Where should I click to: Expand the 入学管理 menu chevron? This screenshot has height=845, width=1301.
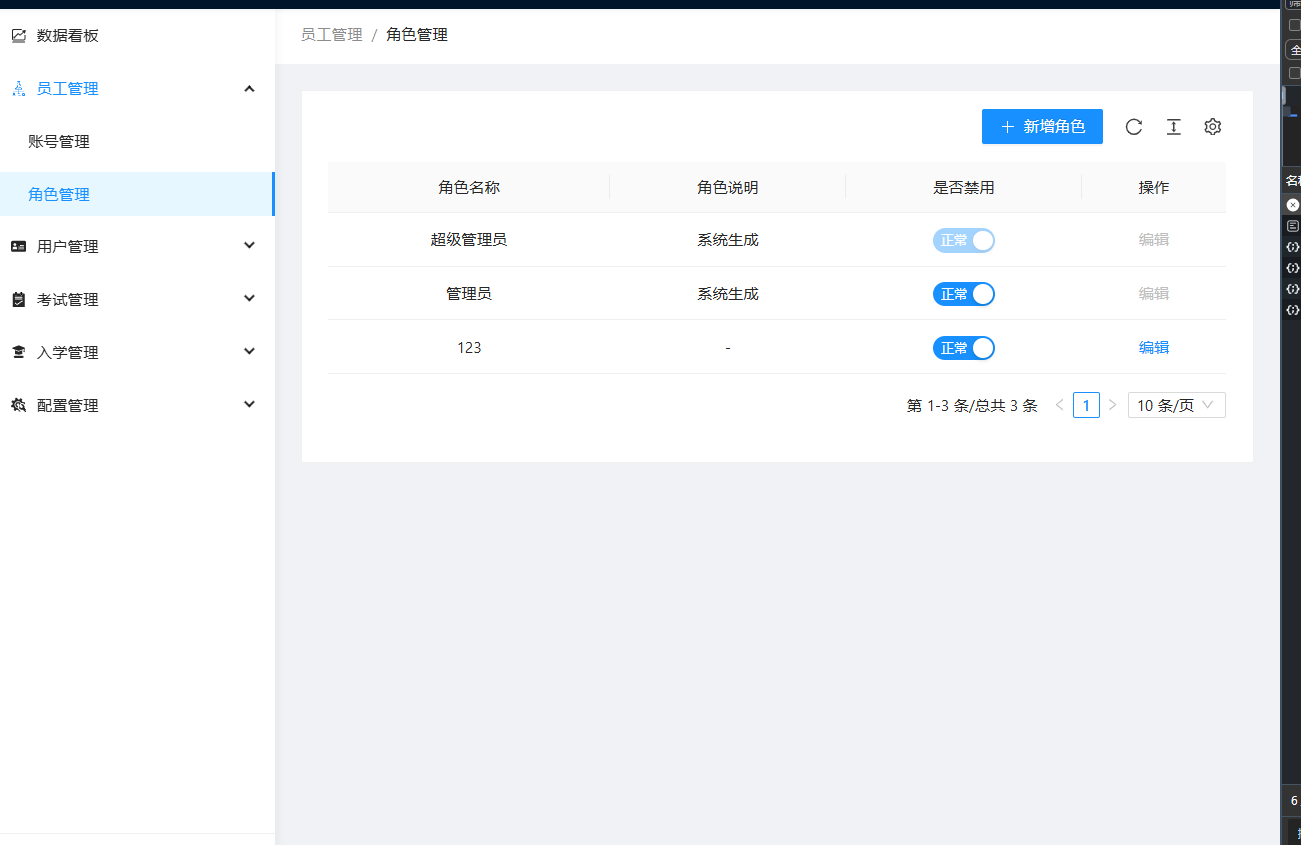tap(250, 352)
